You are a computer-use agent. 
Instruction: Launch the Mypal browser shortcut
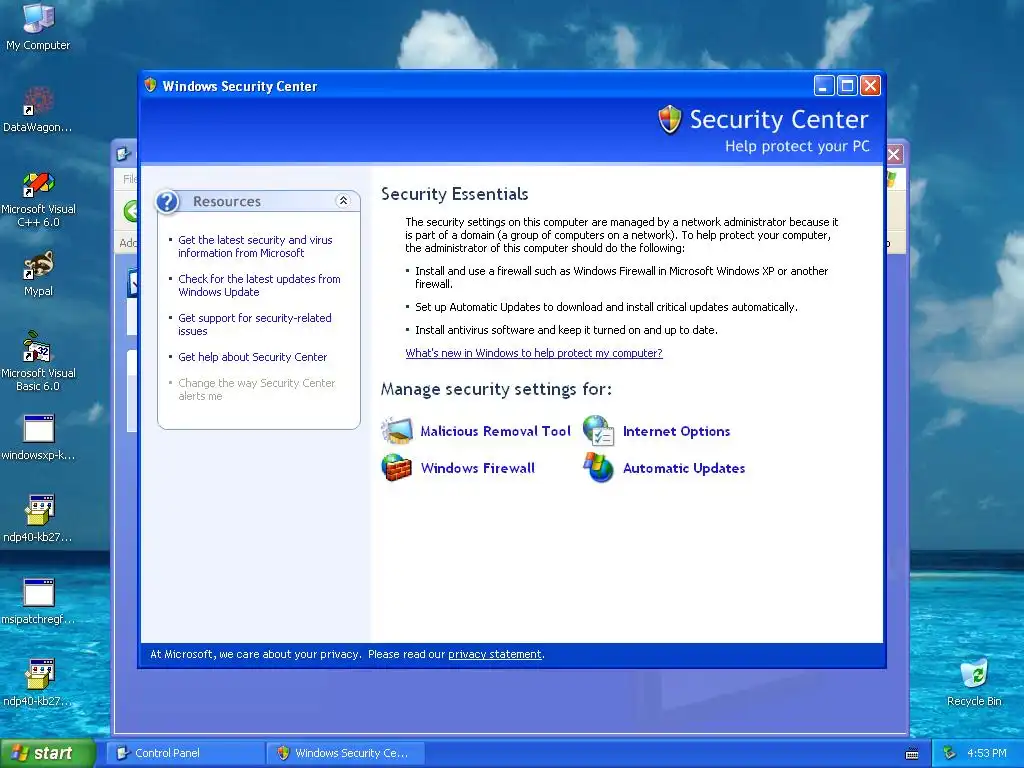click(38, 273)
